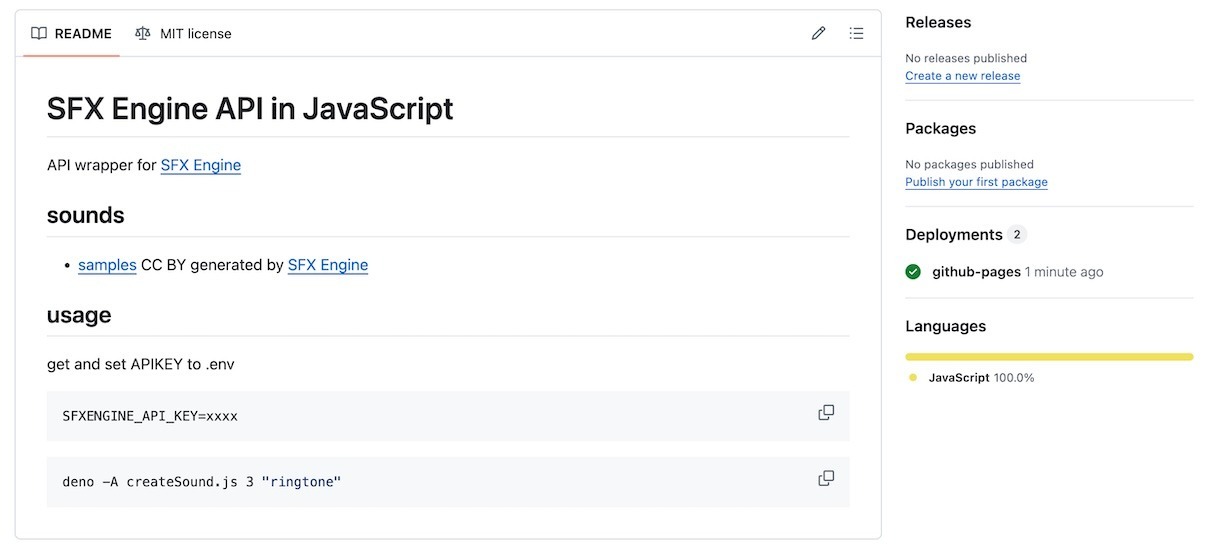Click the deno -A createSound.js code text
The image size is (1220, 558).
(202, 482)
